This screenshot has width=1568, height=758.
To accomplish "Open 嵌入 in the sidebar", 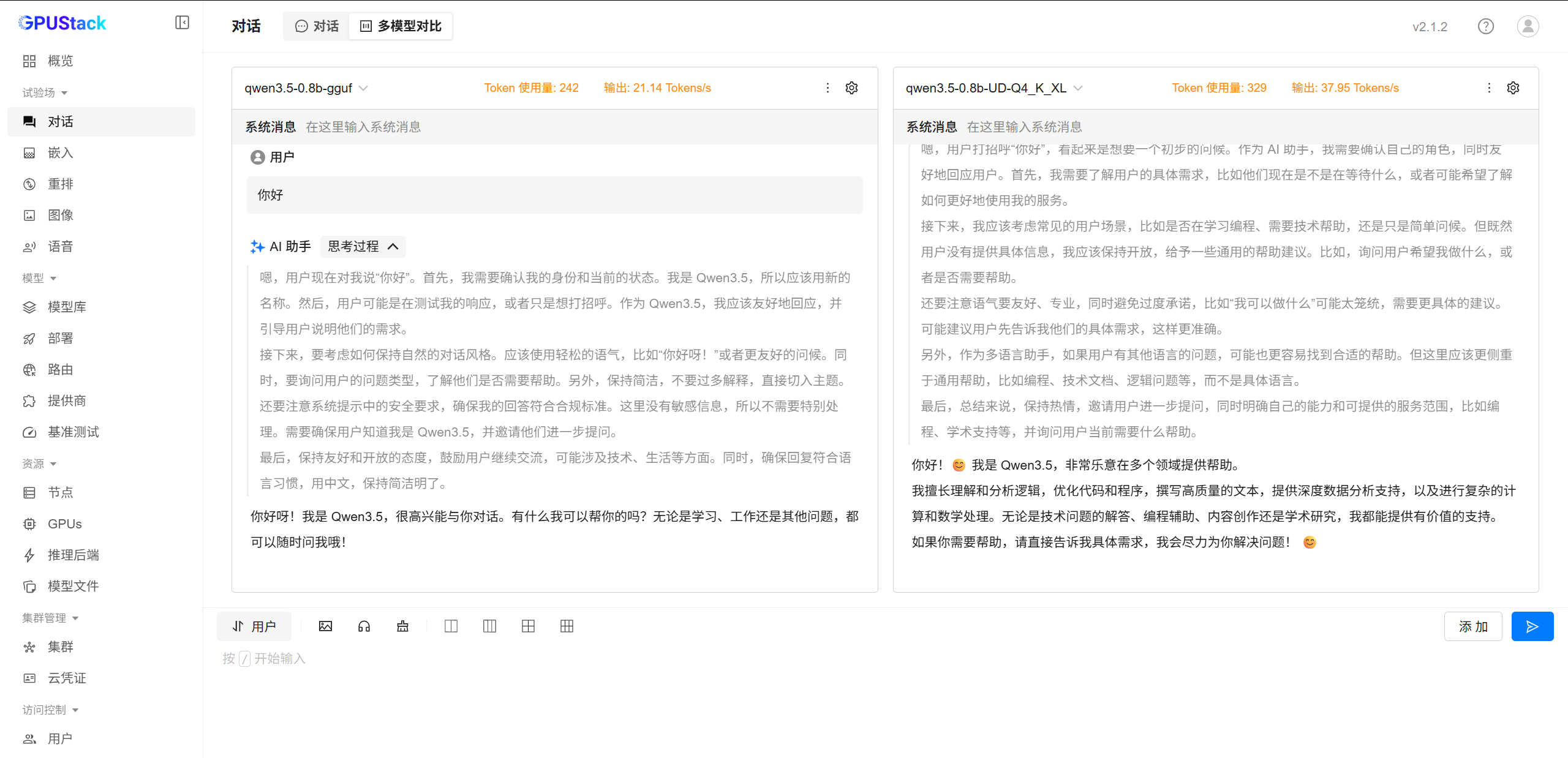I will click(x=101, y=152).
